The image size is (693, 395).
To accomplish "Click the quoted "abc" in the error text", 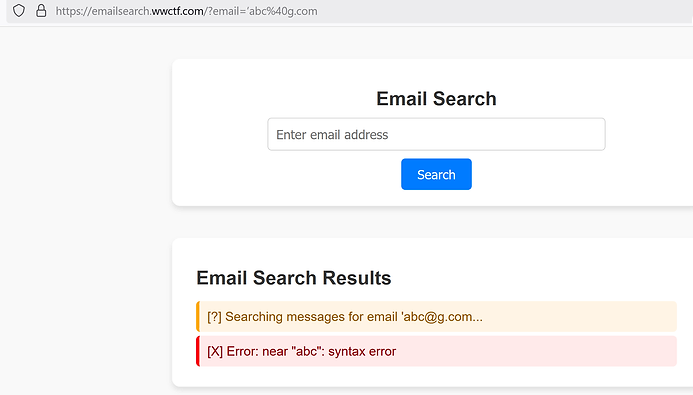I will (306, 351).
